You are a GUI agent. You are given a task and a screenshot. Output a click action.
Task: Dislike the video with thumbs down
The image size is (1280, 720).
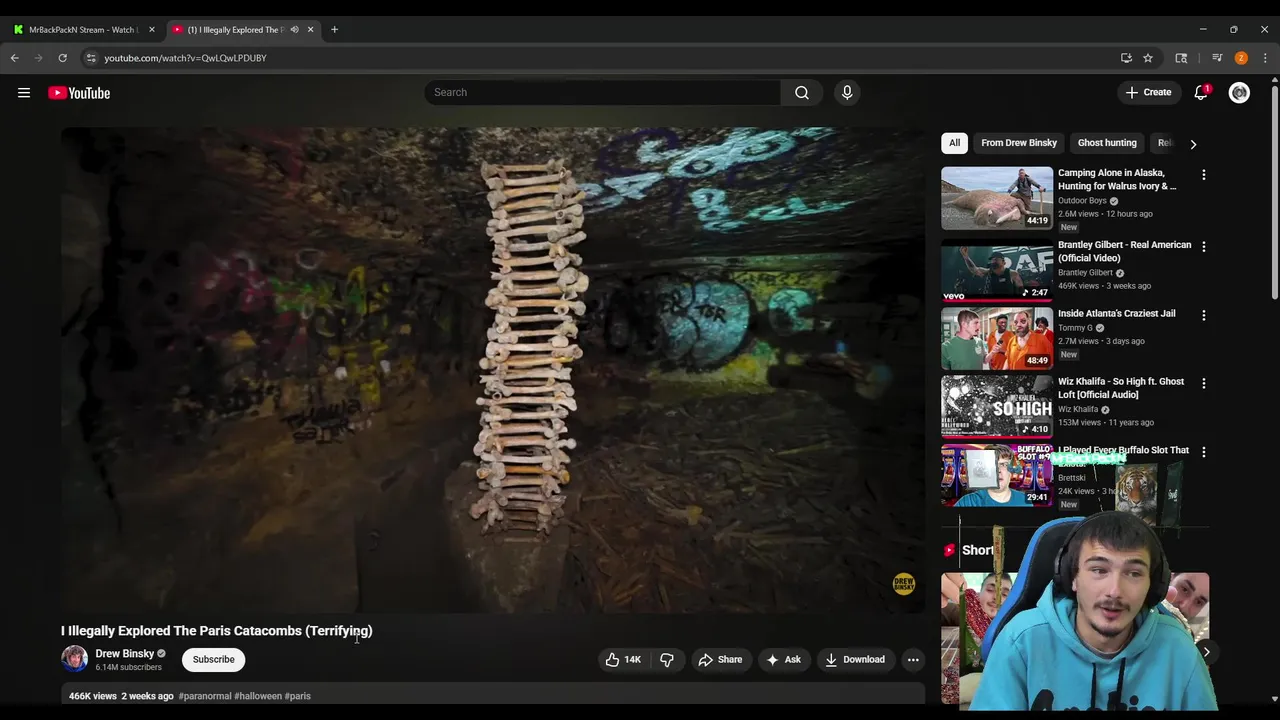coord(667,659)
